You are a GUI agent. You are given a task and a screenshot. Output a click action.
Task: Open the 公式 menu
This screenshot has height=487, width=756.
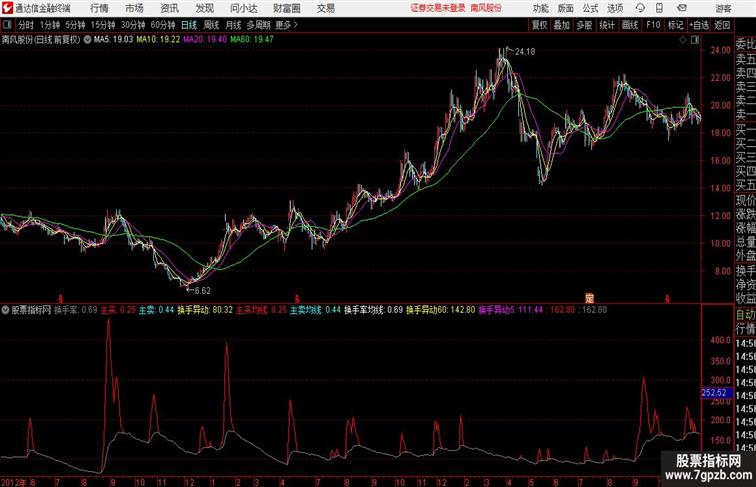coord(590,8)
